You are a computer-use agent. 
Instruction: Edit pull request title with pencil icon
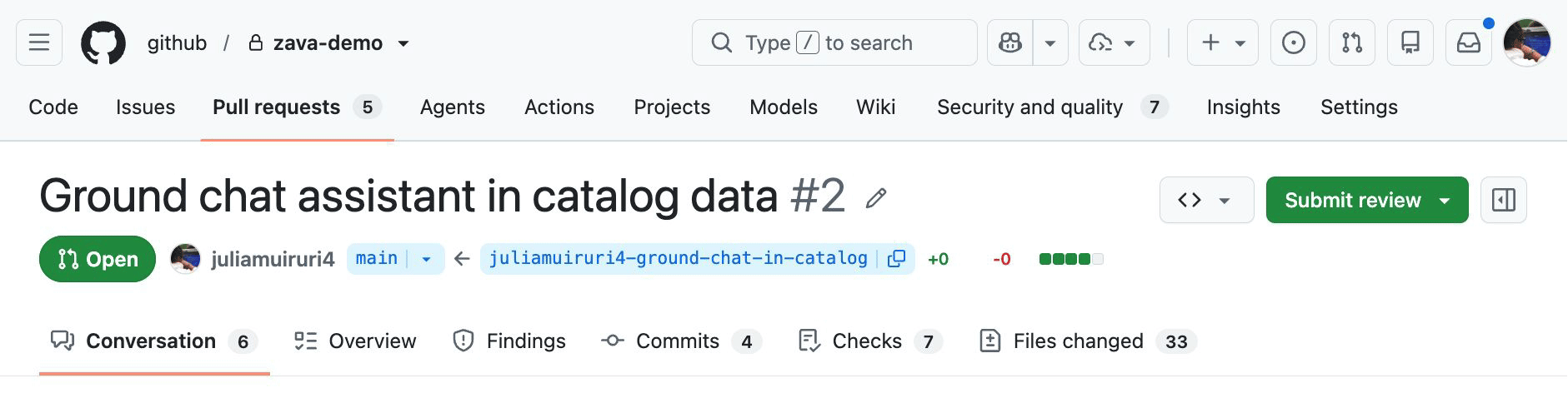click(875, 198)
